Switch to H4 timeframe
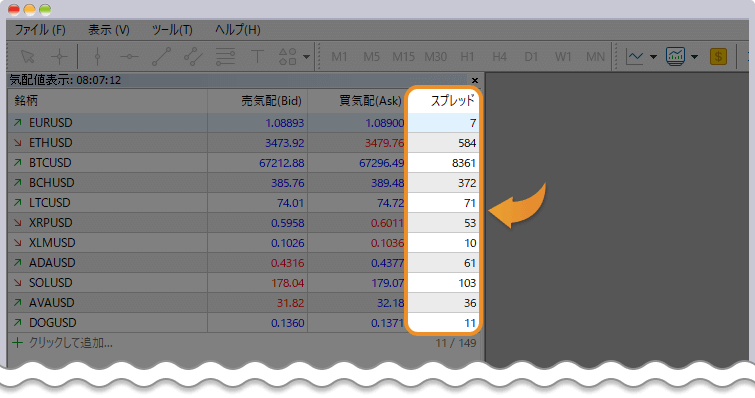The width and height of the screenshot is (755, 398). coord(499,57)
